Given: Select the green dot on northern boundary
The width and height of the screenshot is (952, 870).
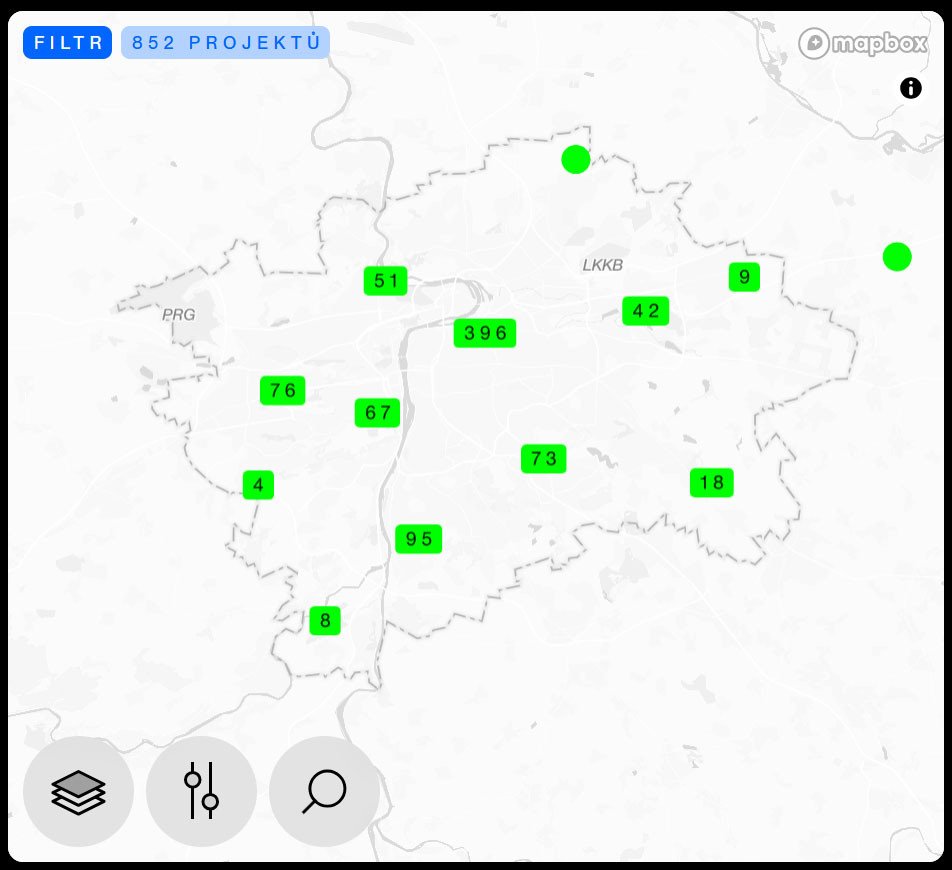Looking at the screenshot, I should [x=576, y=160].
